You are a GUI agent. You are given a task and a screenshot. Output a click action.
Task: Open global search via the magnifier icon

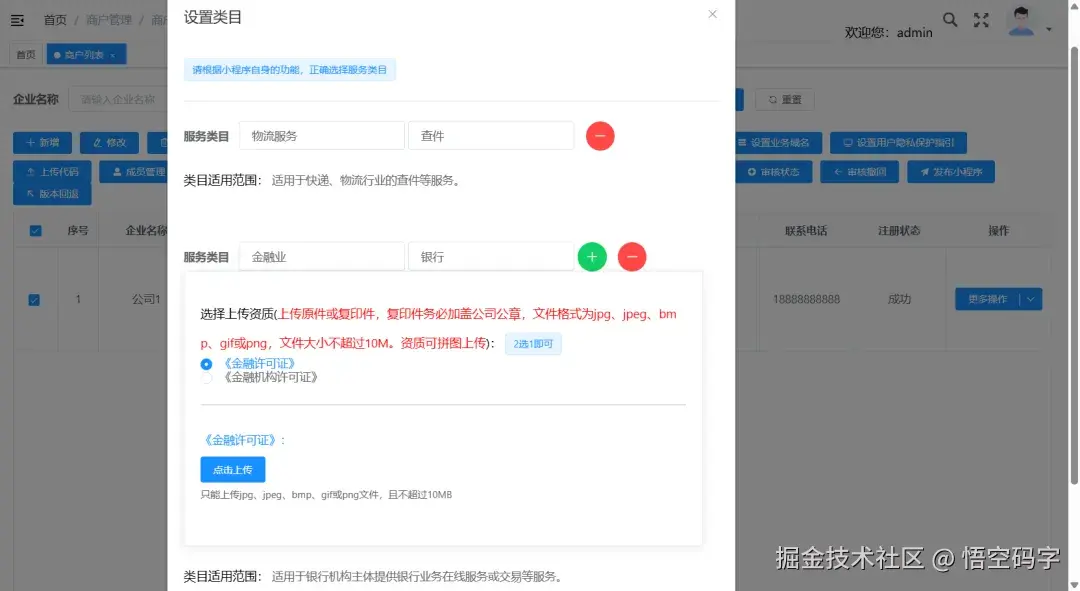pyautogui.click(x=950, y=19)
